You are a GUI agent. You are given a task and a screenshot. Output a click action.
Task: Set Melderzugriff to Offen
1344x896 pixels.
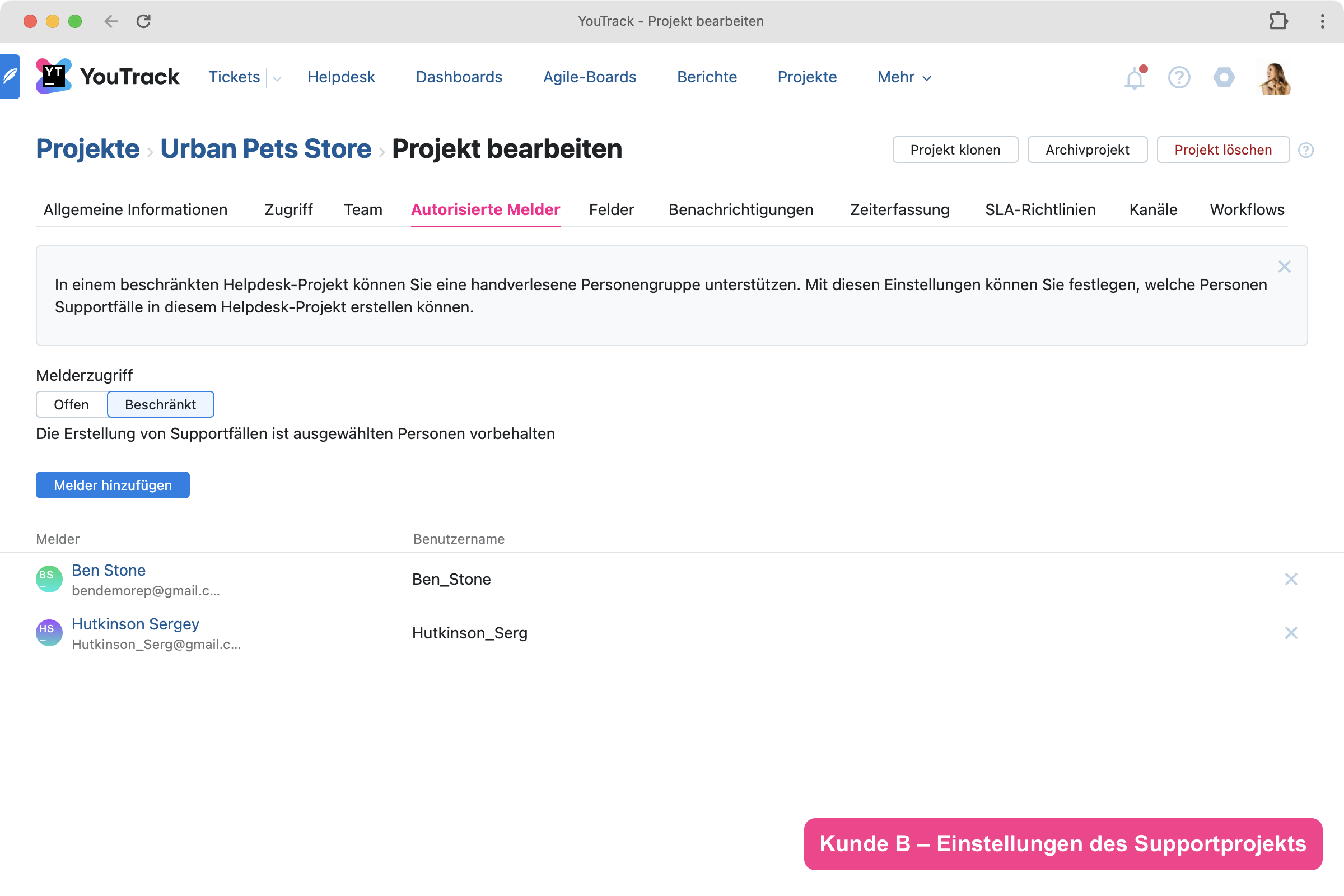[72, 404]
